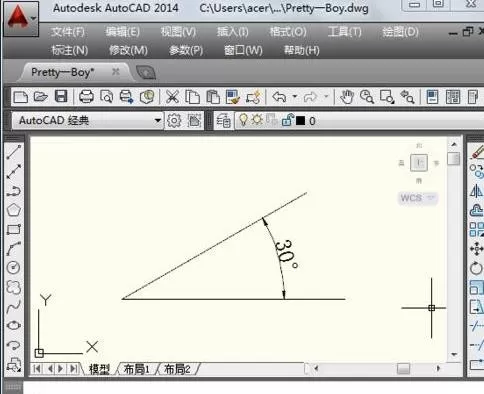The width and height of the screenshot is (484, 394).
Task: Activate the Pan hand tool
Action: (347, 97)
